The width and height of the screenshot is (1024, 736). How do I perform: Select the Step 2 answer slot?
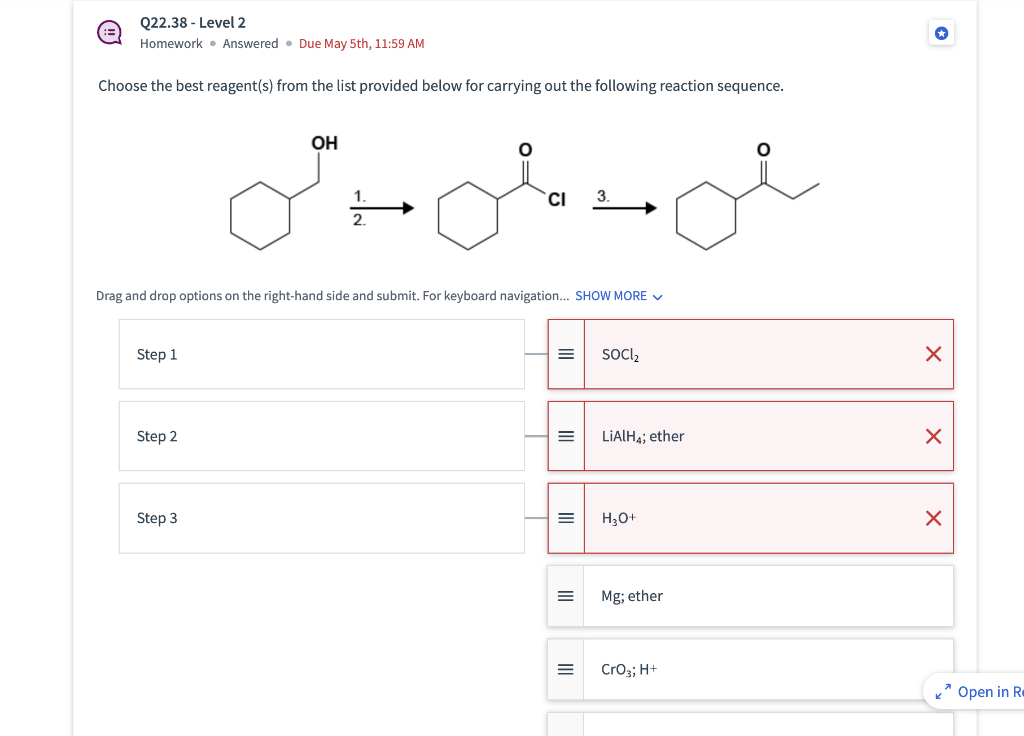(x=321, y=435)
